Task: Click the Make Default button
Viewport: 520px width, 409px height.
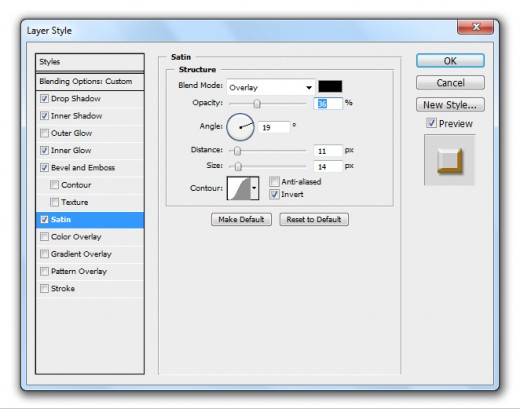Action: click(241, 219)
